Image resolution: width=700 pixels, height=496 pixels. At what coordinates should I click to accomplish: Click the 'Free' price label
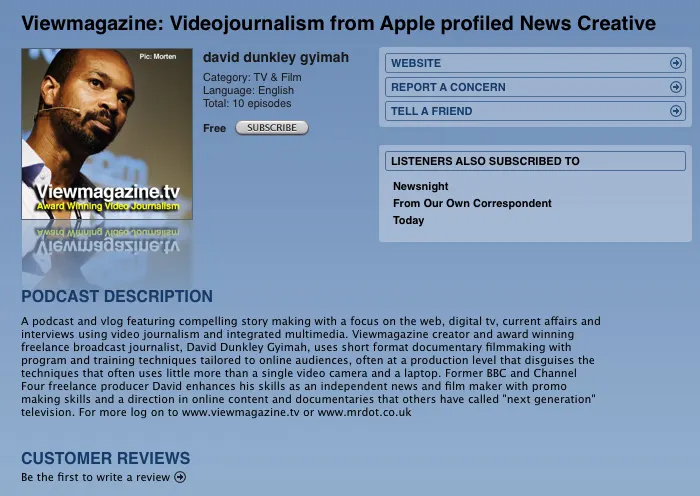(214, 128)
